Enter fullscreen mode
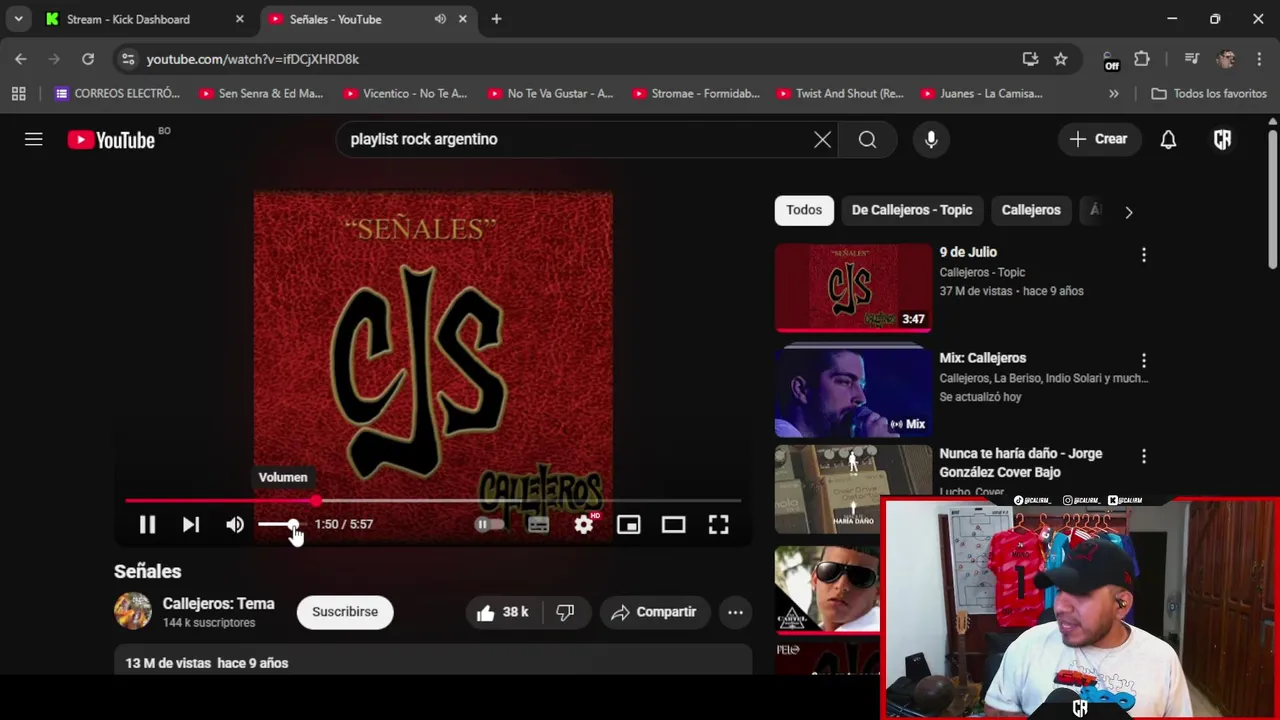The width and height of the screenshot is (1280, 720). pyautogui.click(x=719, y=524)
